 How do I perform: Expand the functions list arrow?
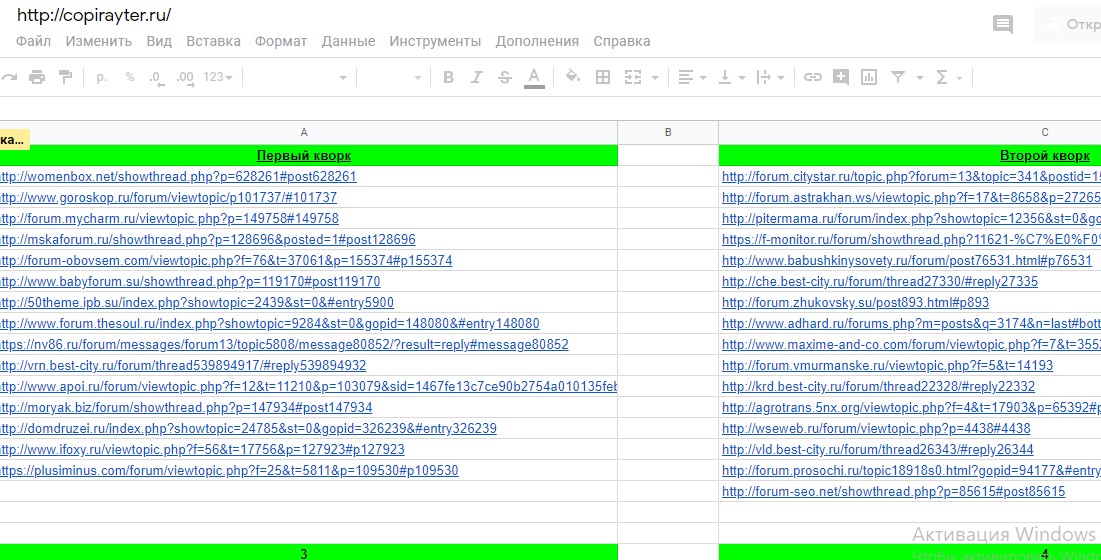click(x=958, y=78)
